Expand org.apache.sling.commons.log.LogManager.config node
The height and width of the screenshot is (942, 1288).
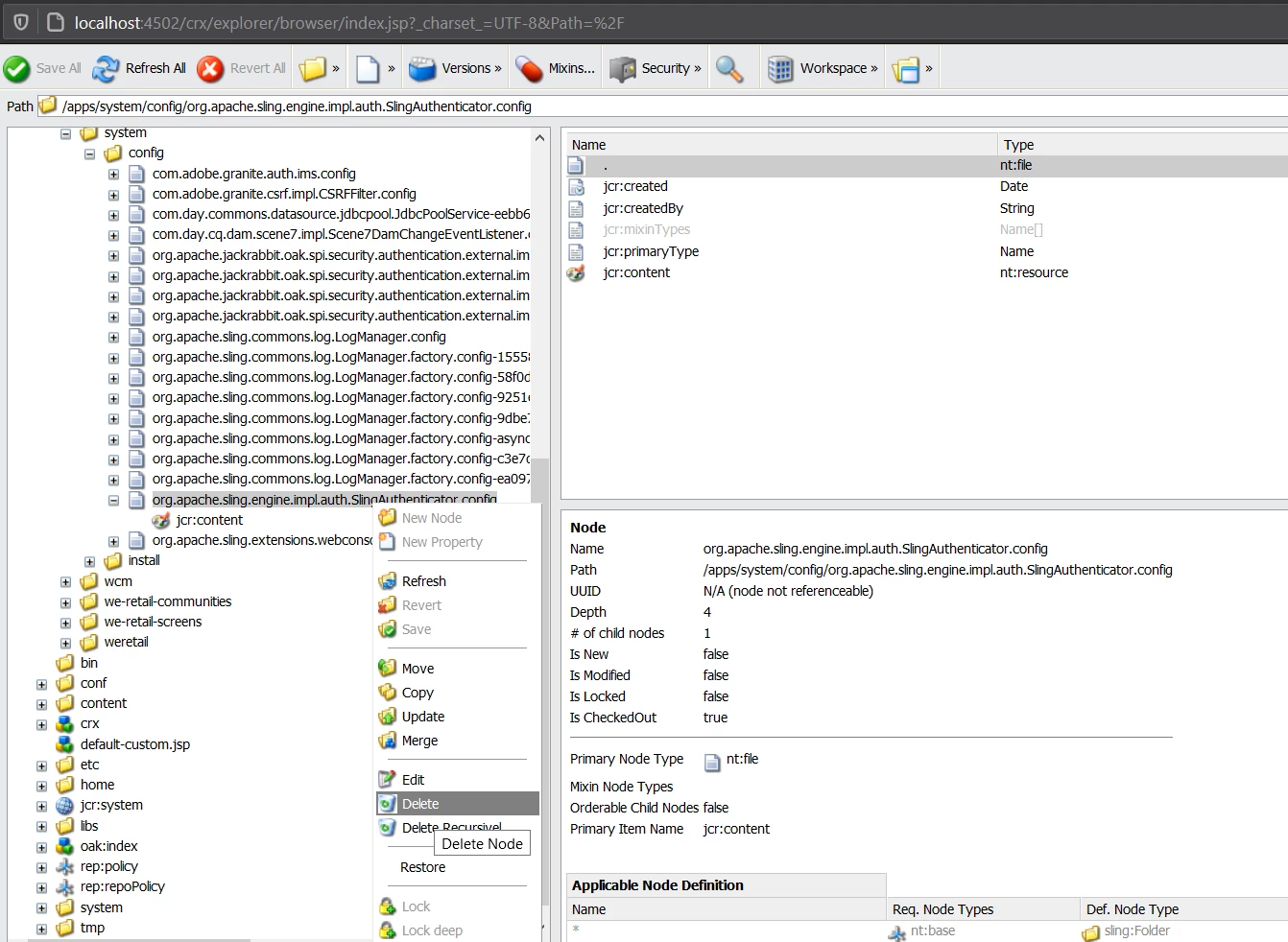[x=113, y=338]
